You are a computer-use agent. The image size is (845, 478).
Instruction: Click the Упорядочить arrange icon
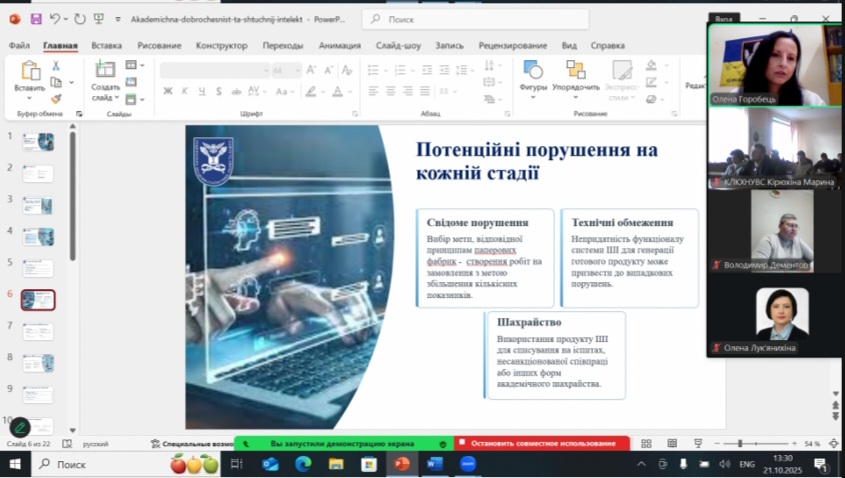[x=576, y=72]
